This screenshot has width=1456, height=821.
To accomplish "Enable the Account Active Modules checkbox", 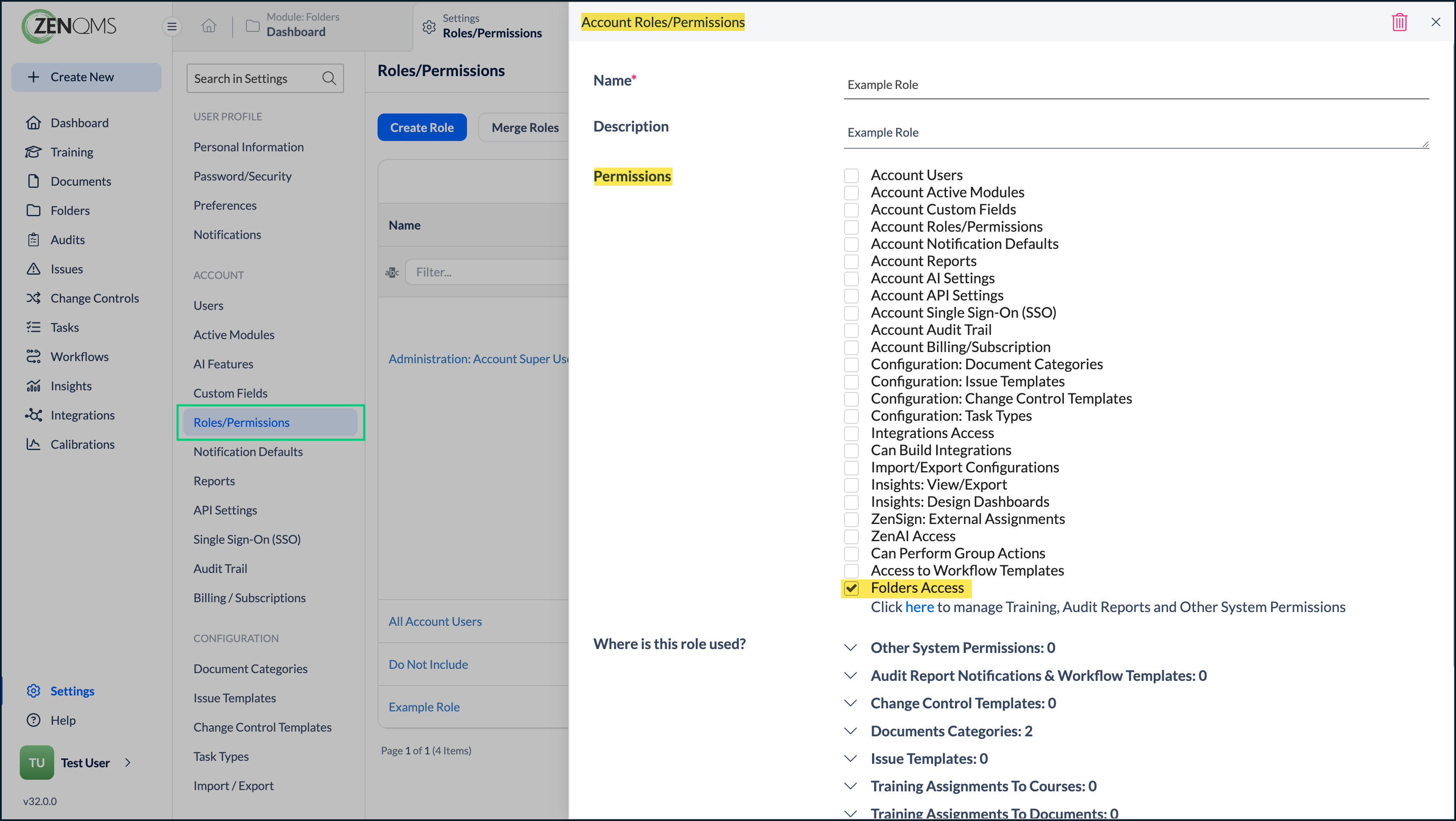I will pos(851,193).
